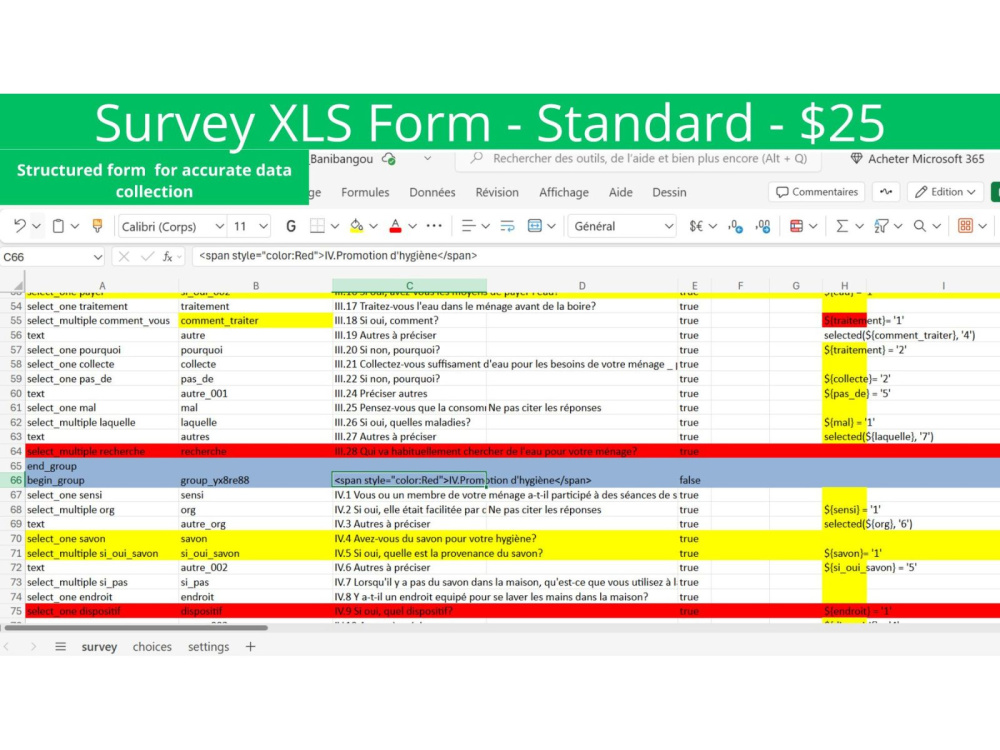Open the Commentaires button

(x=817, y=192)
